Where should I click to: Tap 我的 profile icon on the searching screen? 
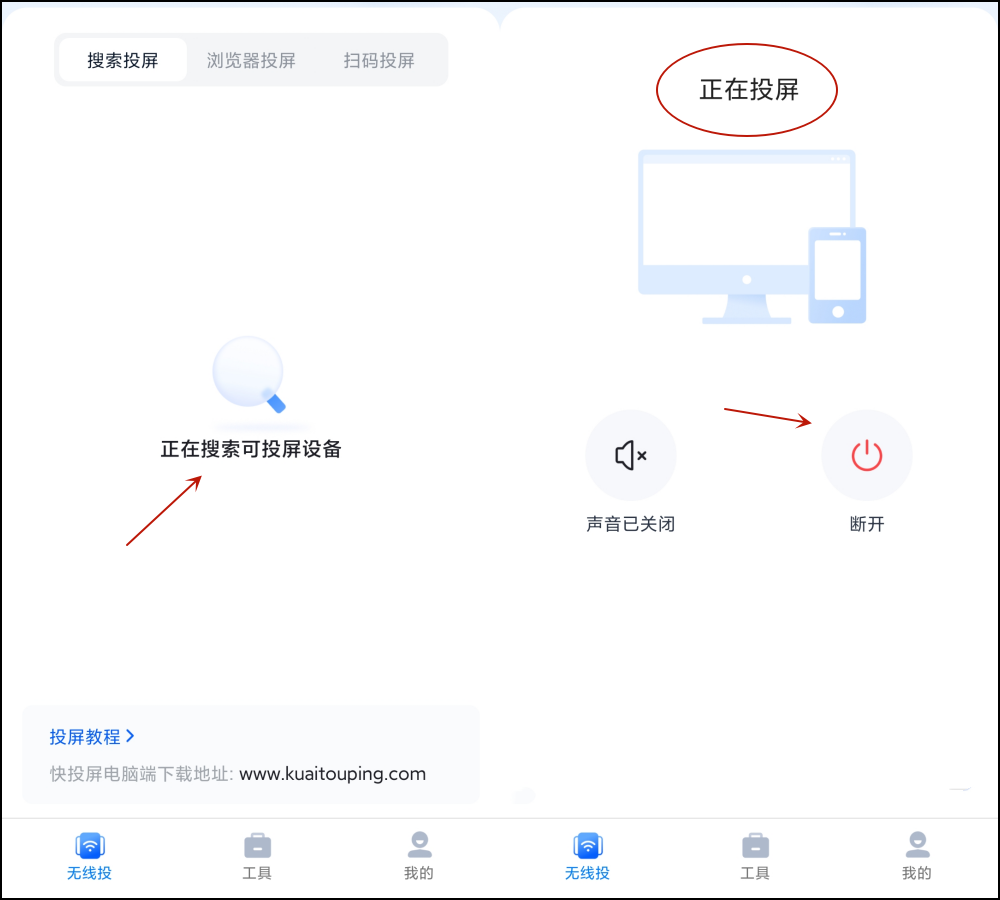(x=419, y=846)
